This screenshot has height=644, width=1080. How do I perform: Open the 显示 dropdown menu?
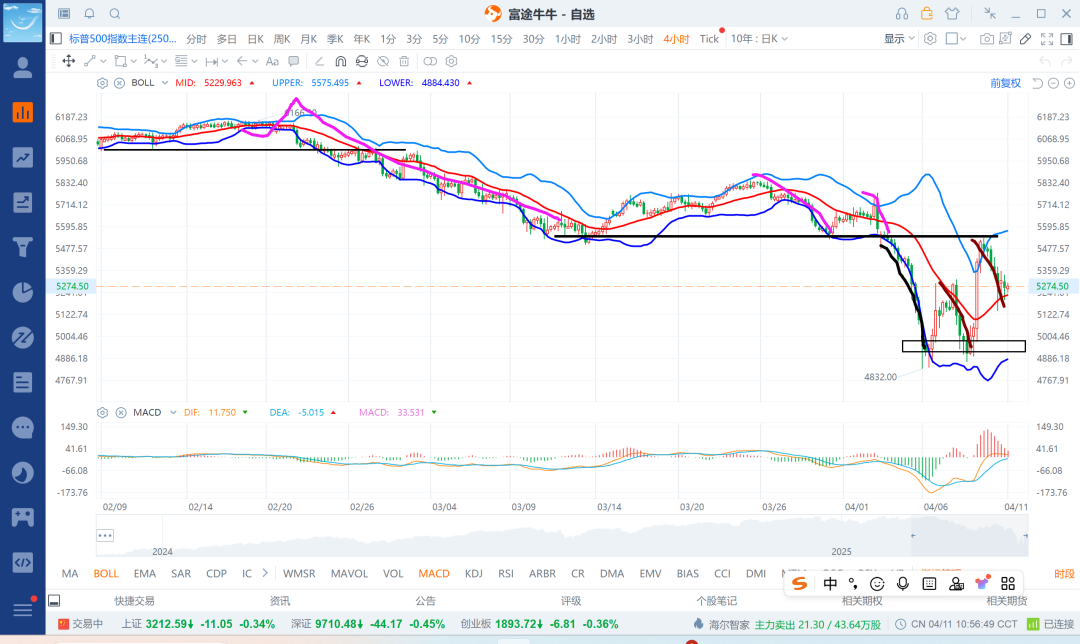coord(899,38)
